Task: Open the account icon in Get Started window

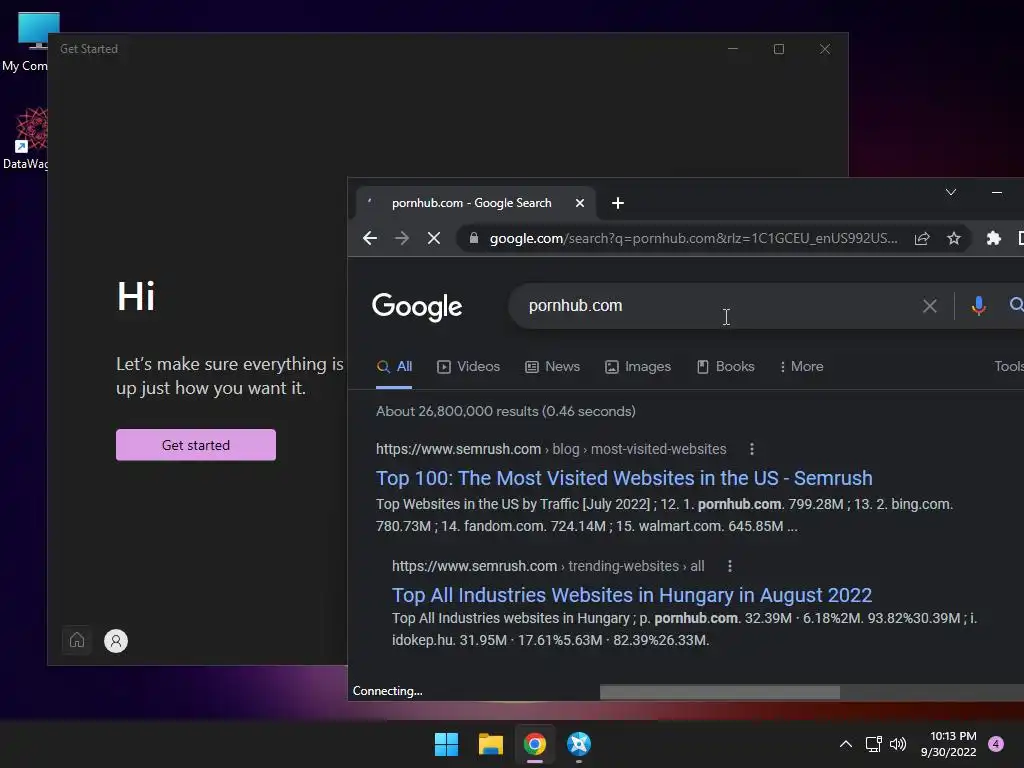Action: 116,641
